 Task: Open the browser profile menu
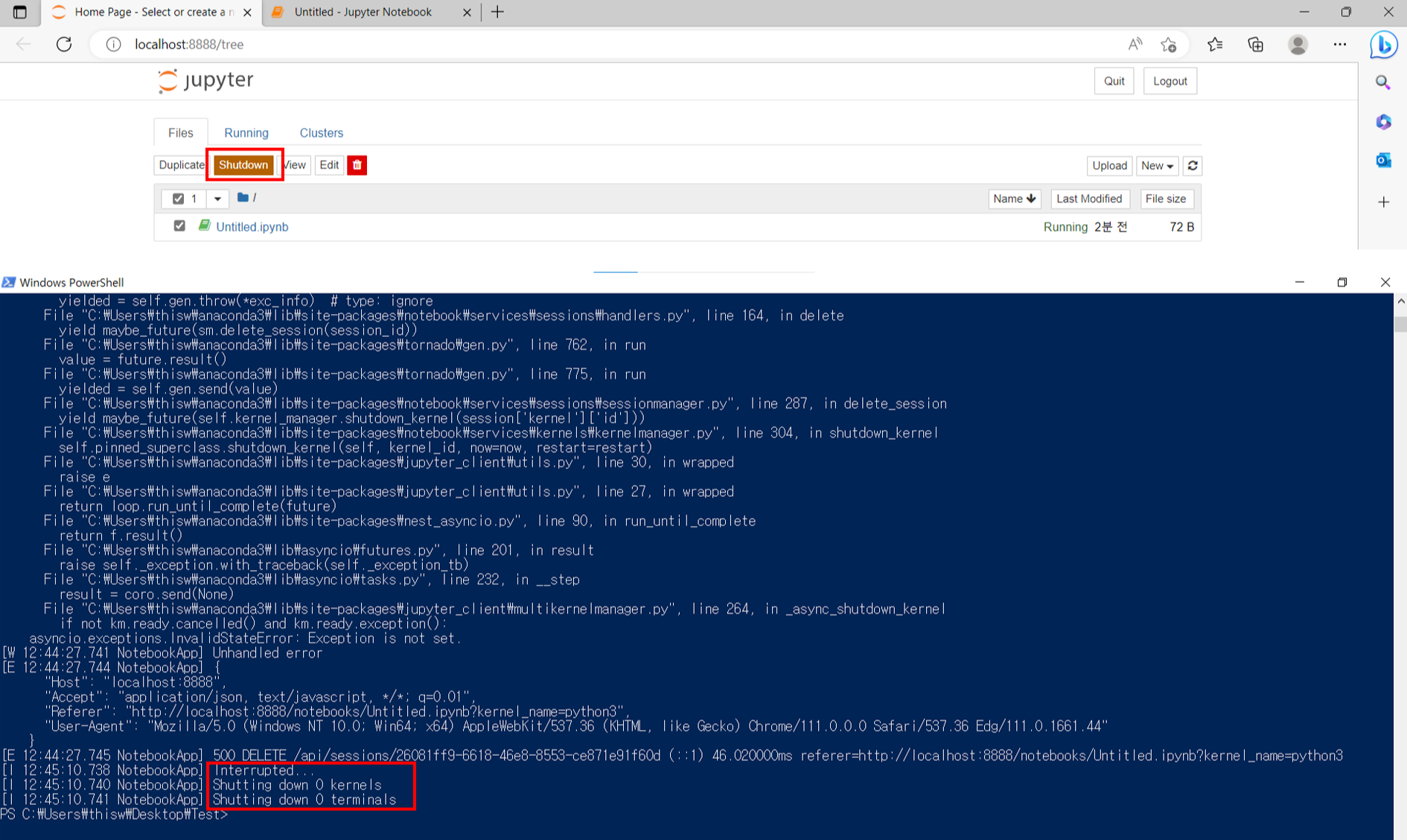click(x=1298, y=44)
